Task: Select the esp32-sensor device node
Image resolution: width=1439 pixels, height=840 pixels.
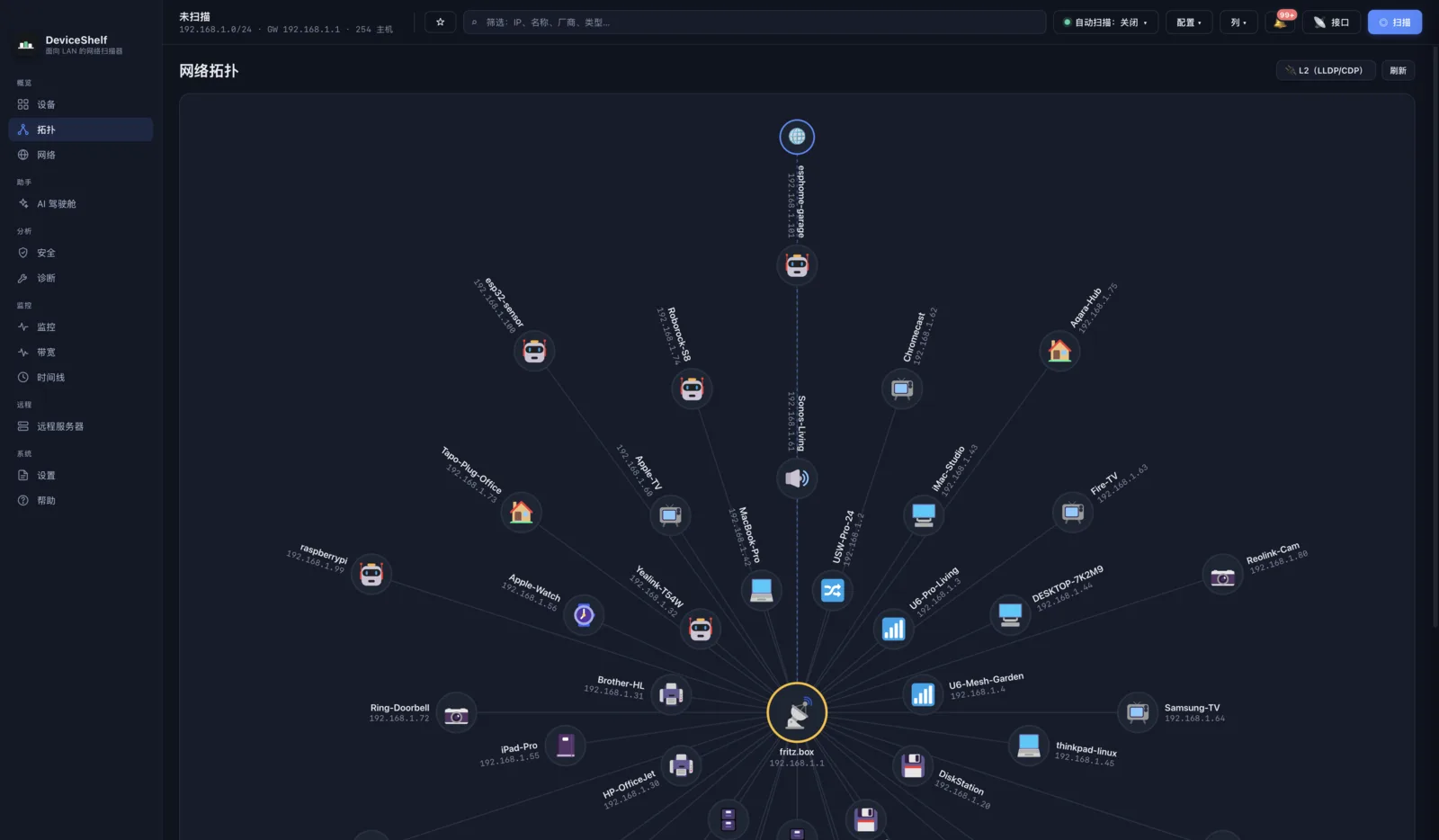Action: click(x=534, y=351)
